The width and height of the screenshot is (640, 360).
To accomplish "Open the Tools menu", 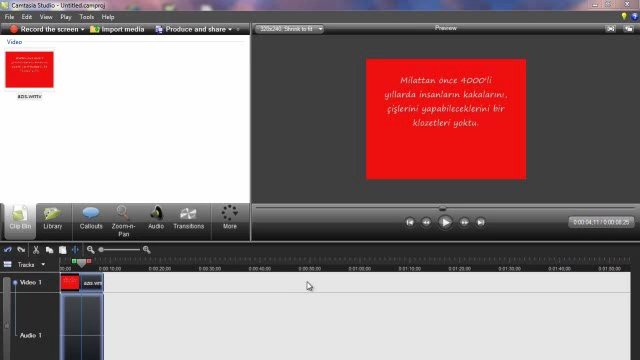I will pos(87,17).
